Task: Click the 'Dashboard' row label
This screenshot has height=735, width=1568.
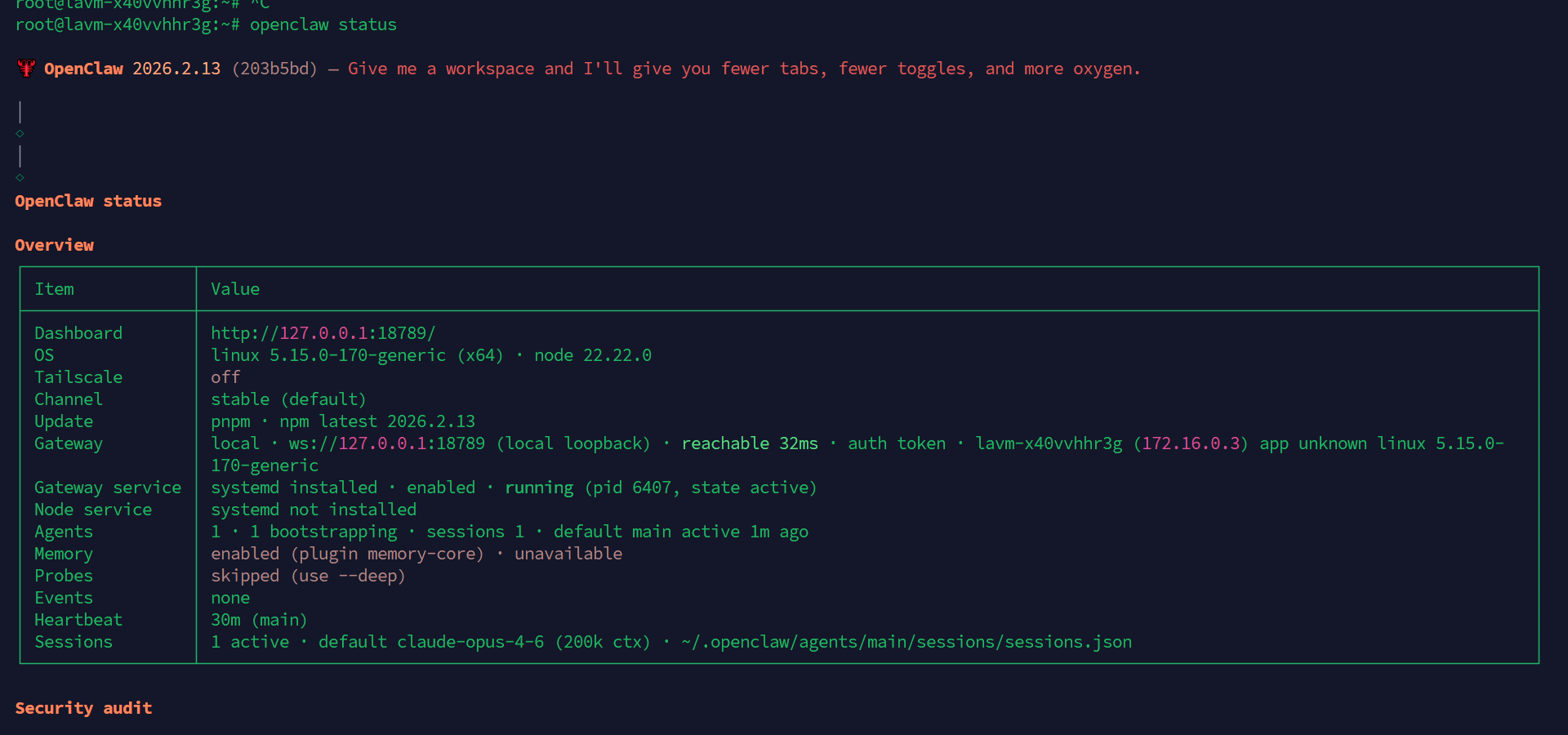Action: [78, 333]
